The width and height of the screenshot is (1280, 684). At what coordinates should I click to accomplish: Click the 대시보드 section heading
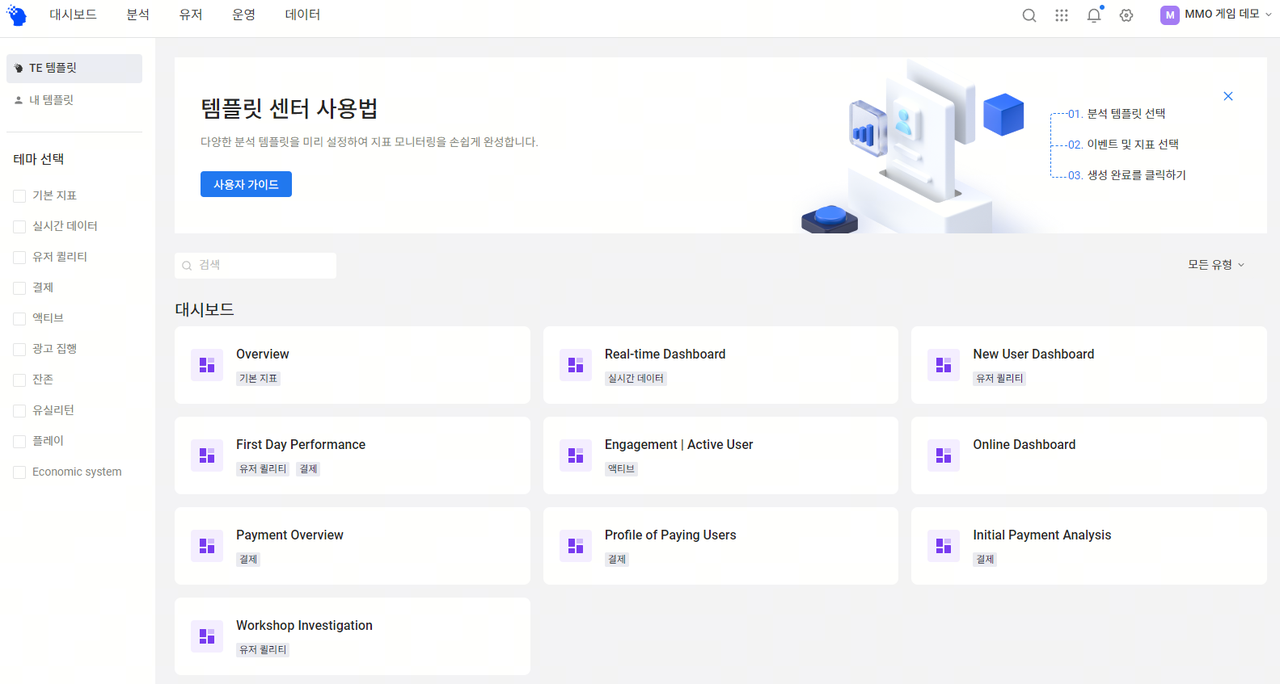click(204, 310)
